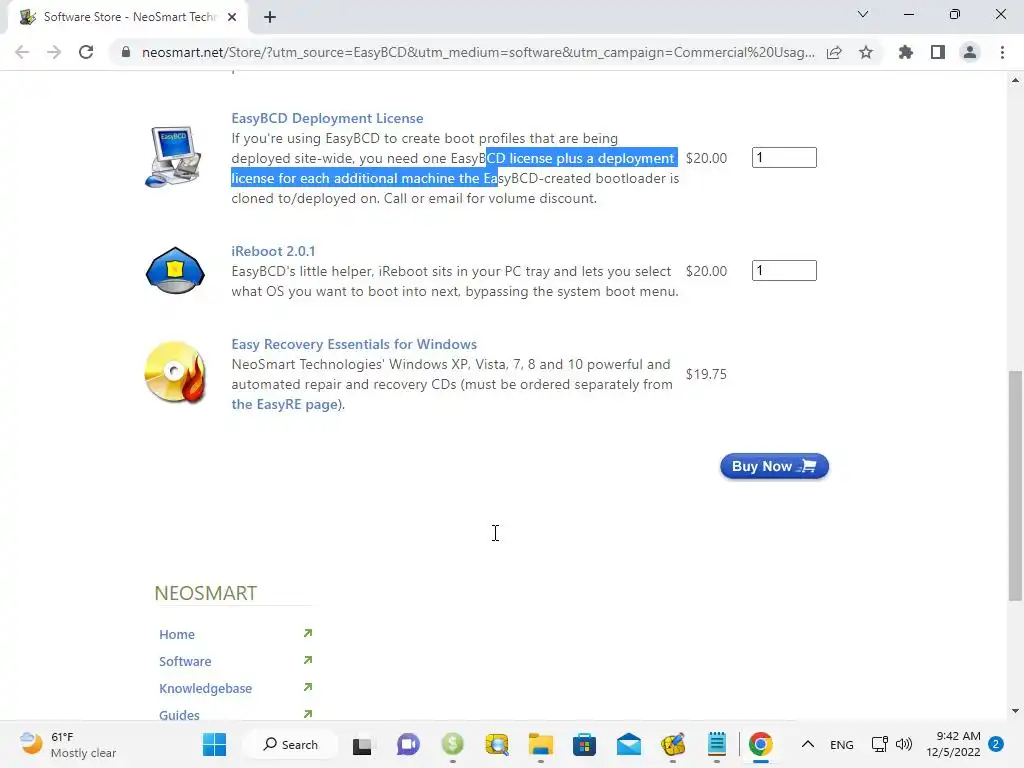Image resolution: width=1024 pixels, height=768 pixels.
Task: Toggle the Chrome side panel icon
Action: (938, 52)
